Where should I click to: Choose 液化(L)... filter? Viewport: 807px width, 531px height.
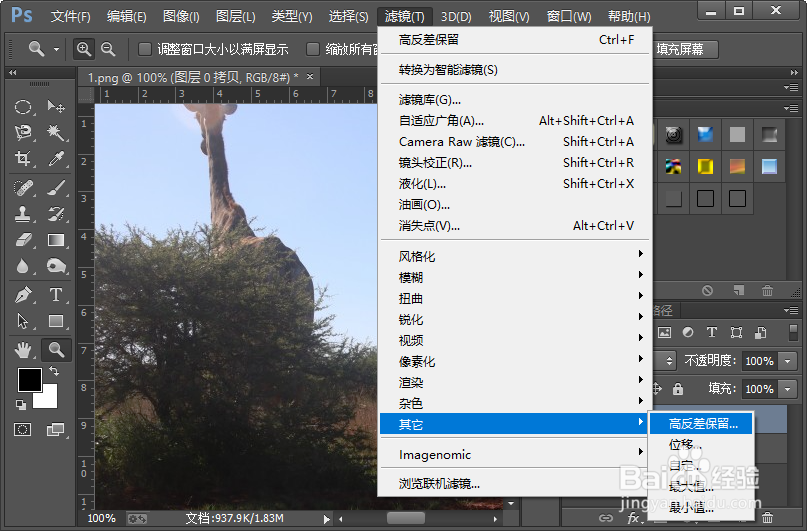tap(514, 183)
